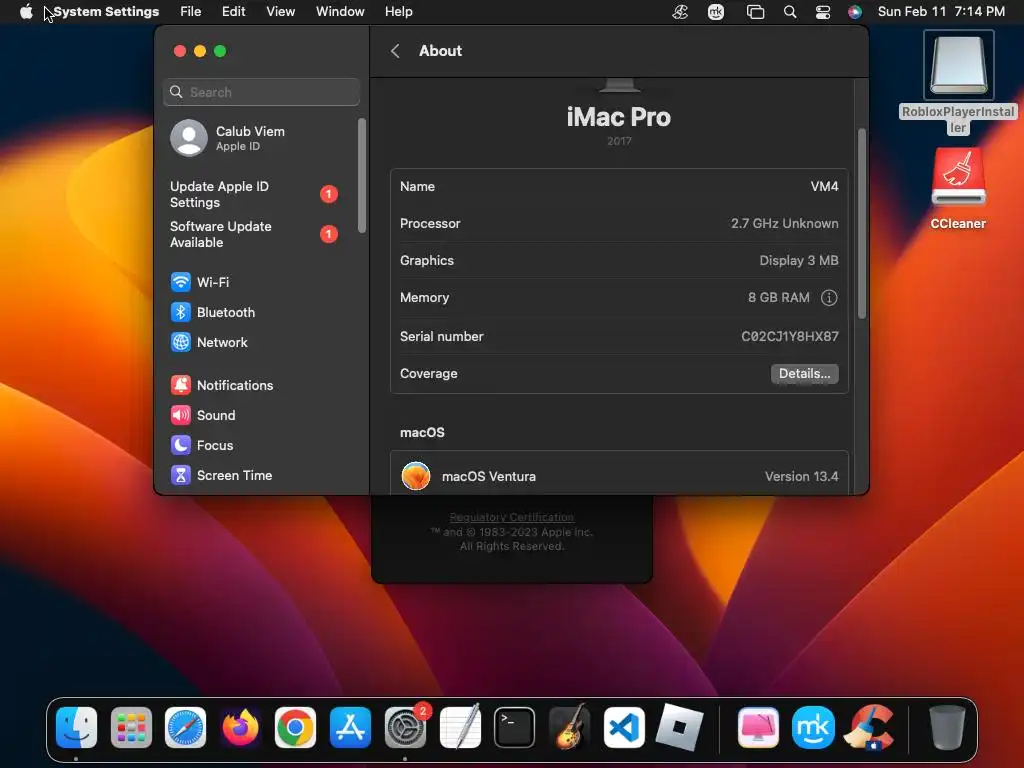1024x768 pixels.
Task: Click the menu bar date and time
Action: [941, 12]
